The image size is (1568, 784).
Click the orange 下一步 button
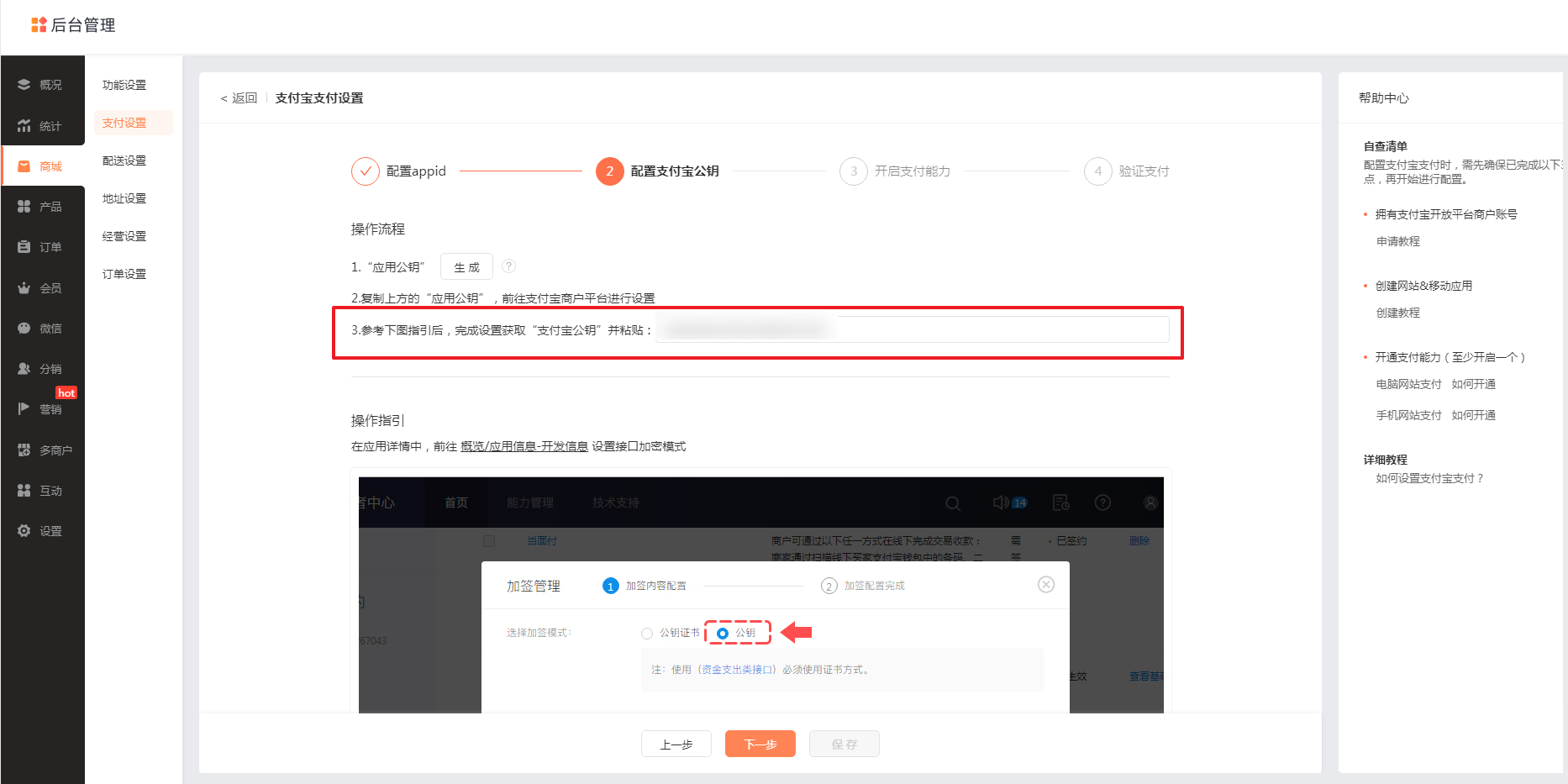click(x=760, y=744)
